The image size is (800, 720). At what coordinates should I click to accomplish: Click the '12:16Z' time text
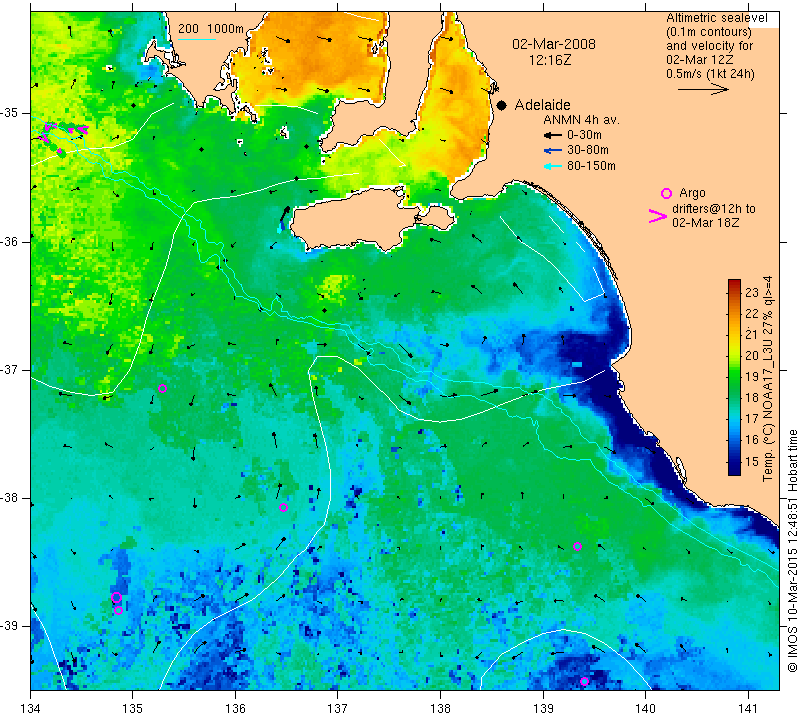tap(549, 60)
